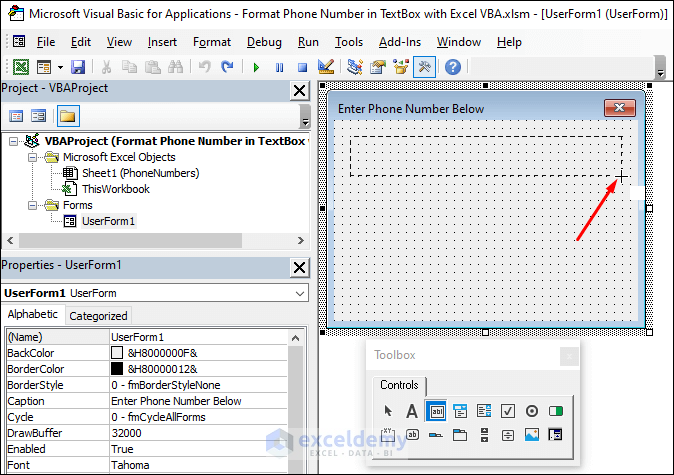
Task: Click the BackColor color swatch
Action: (117, 353)
